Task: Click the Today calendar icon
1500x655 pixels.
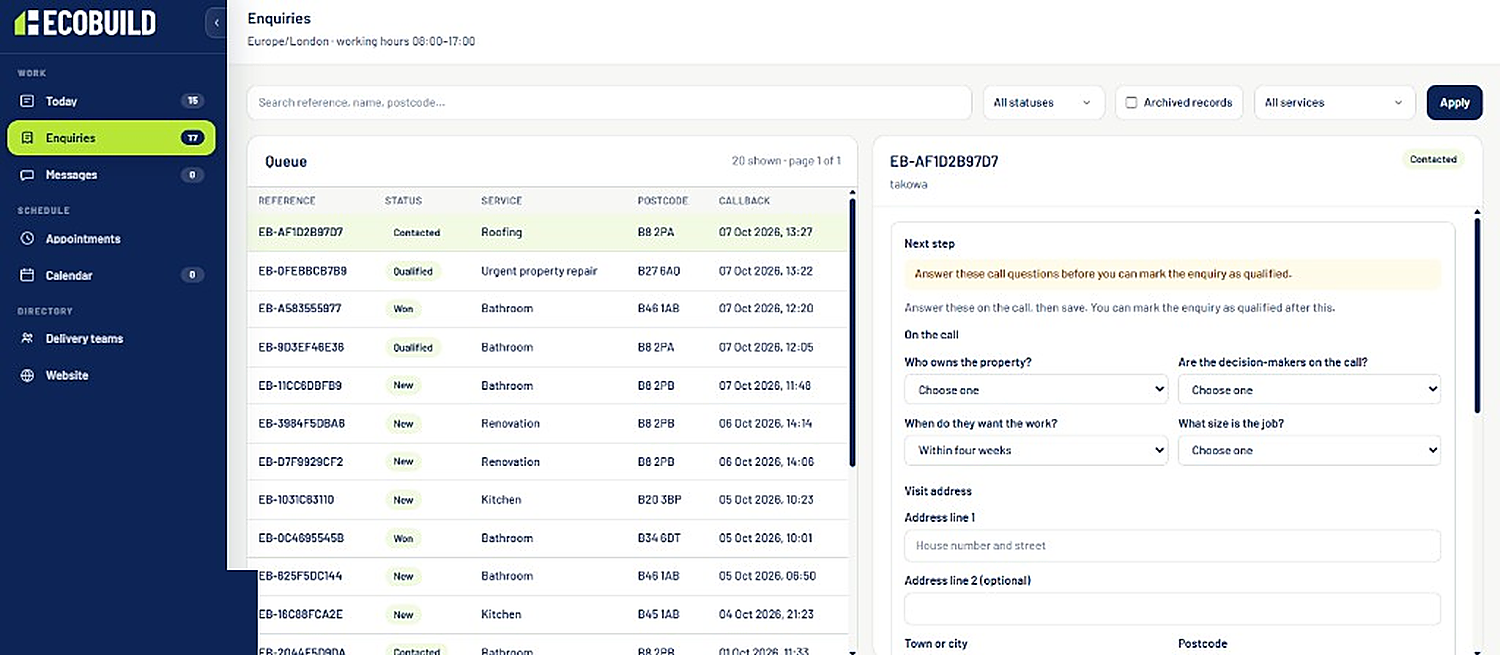Action: tap(27, 101)
